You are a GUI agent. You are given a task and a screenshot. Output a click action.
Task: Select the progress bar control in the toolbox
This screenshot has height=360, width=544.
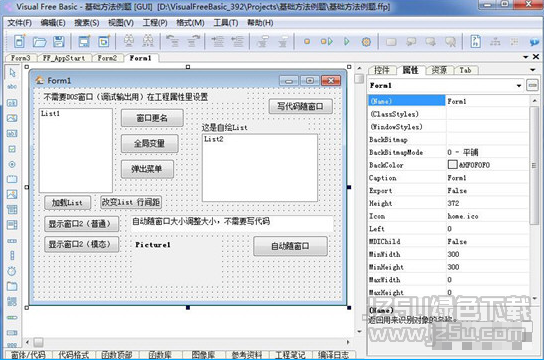12,317
